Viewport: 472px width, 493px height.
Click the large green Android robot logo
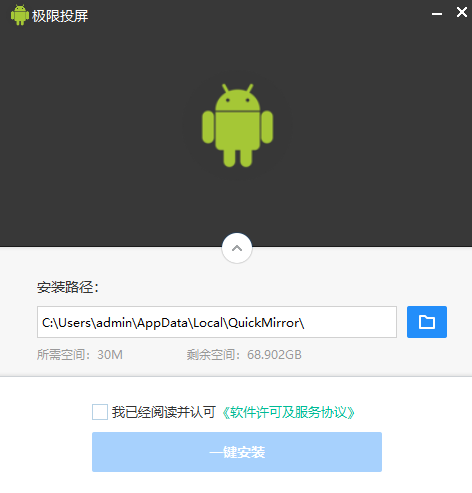pos(237,125)
